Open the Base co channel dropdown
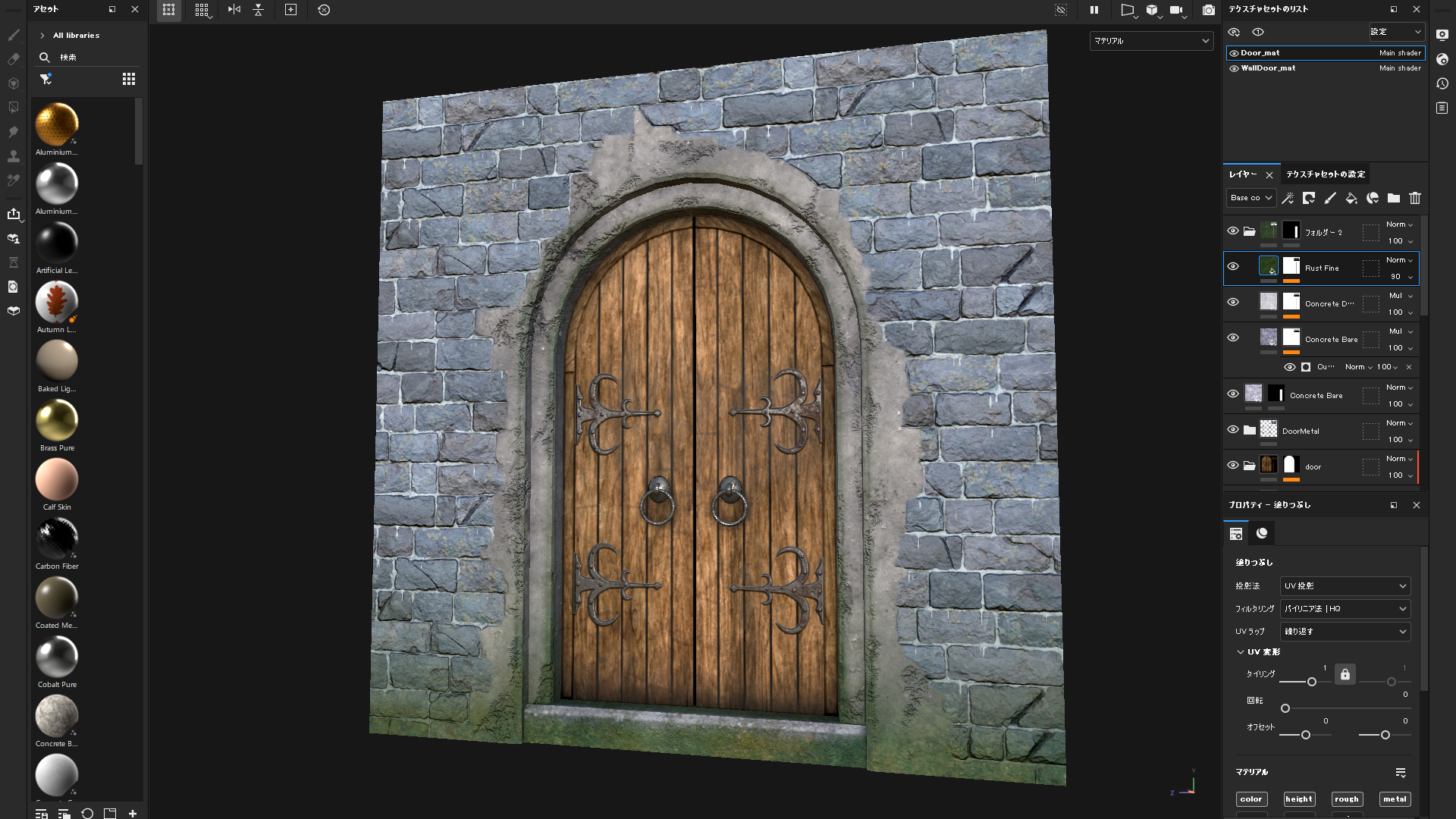The width and height of the screenshot is (1456, 819). (x=1251, y=198)
